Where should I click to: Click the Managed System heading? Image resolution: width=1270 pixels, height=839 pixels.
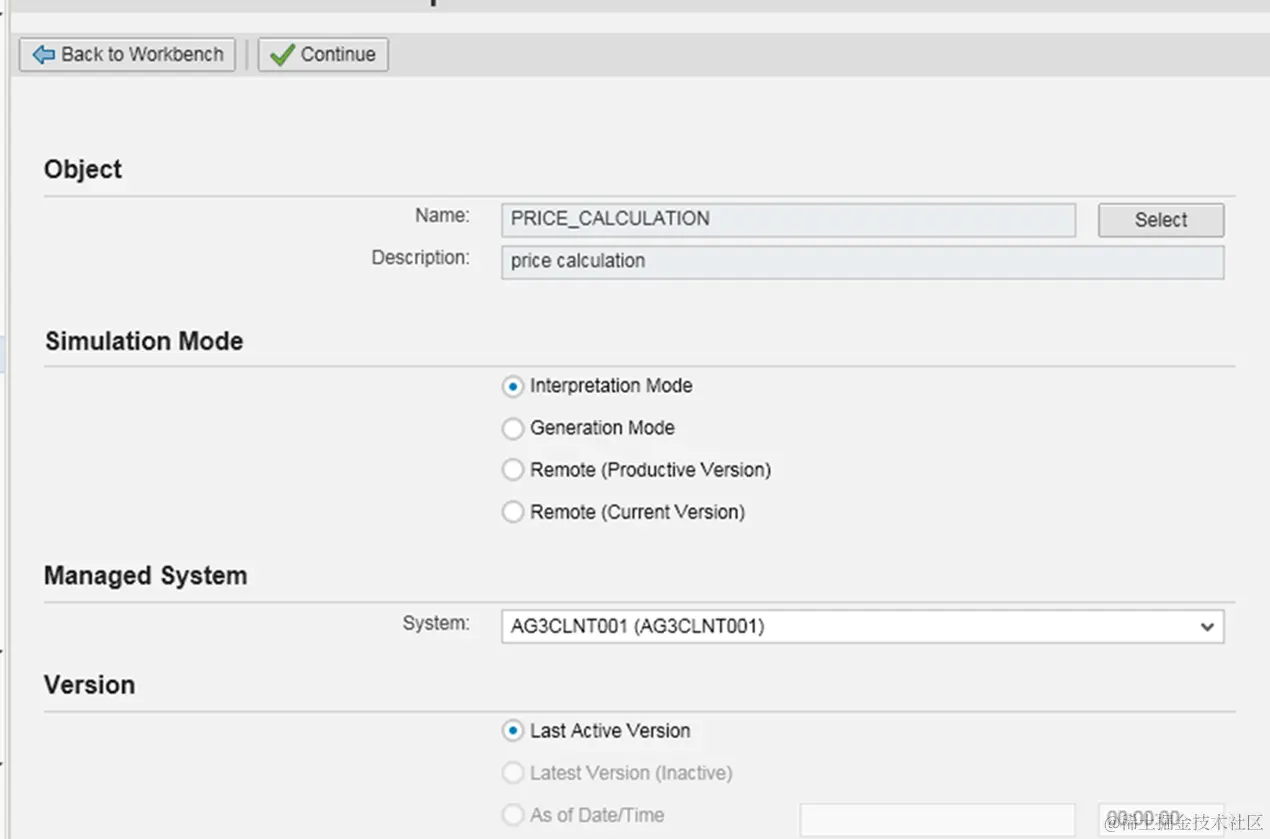(x=146, y=576)
